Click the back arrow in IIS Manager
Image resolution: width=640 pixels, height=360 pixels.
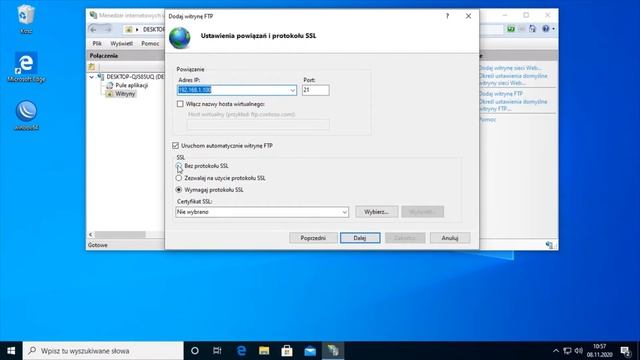click(x=93, y=29)
